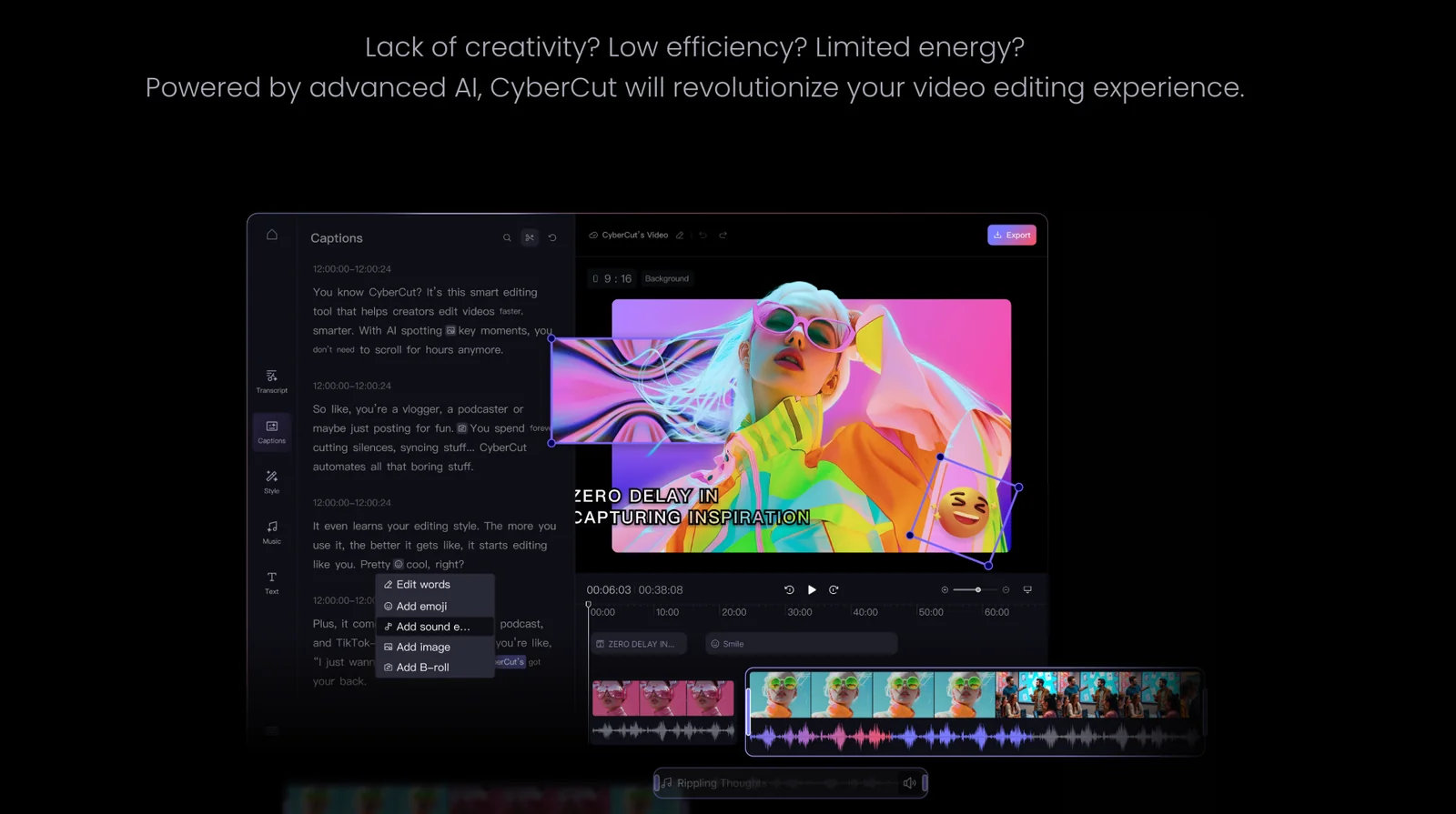This screenshot has height=814, width=1456.
Task: Open the Transcript panel
Action: pyautogui.click(x=271, y=381)
